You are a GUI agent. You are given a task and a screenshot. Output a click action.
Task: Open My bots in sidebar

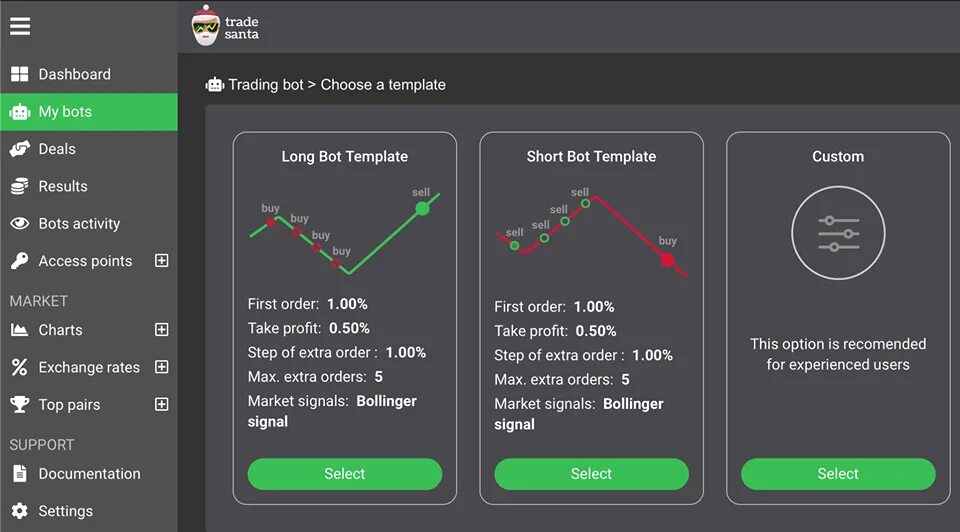tap(65, 112)
